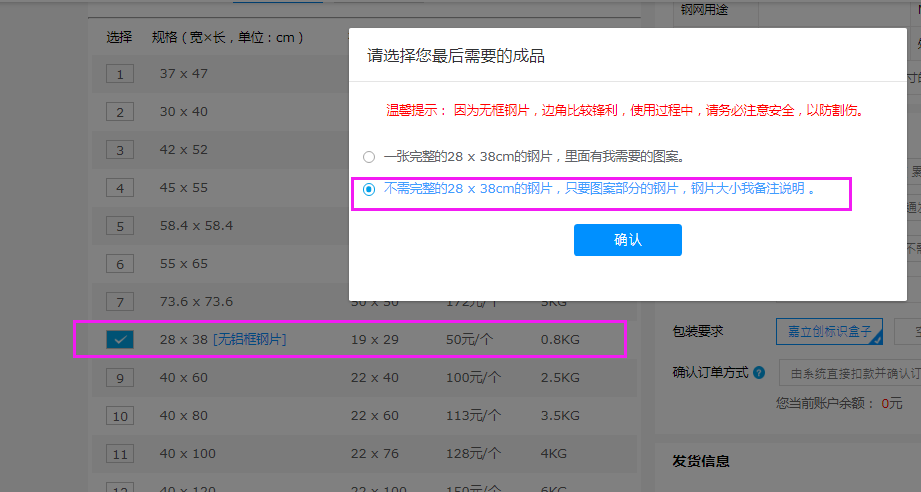The width and height of the screenshot is (921, 492).
Task: Select row 7 box for 73.6 x 73.6
Action: (120, 302)
